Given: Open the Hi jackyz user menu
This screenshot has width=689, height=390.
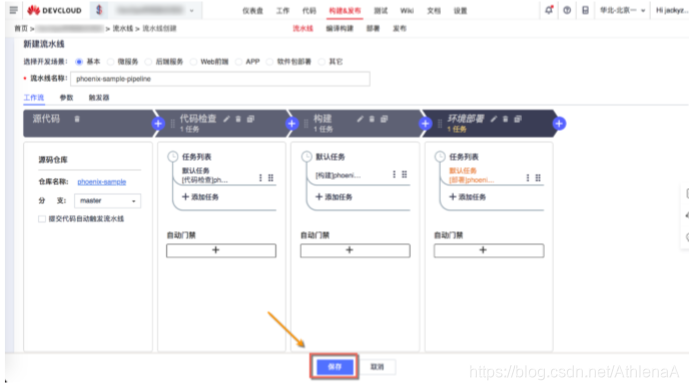Looking at the screenshot, I should click(x=672, y=10).
